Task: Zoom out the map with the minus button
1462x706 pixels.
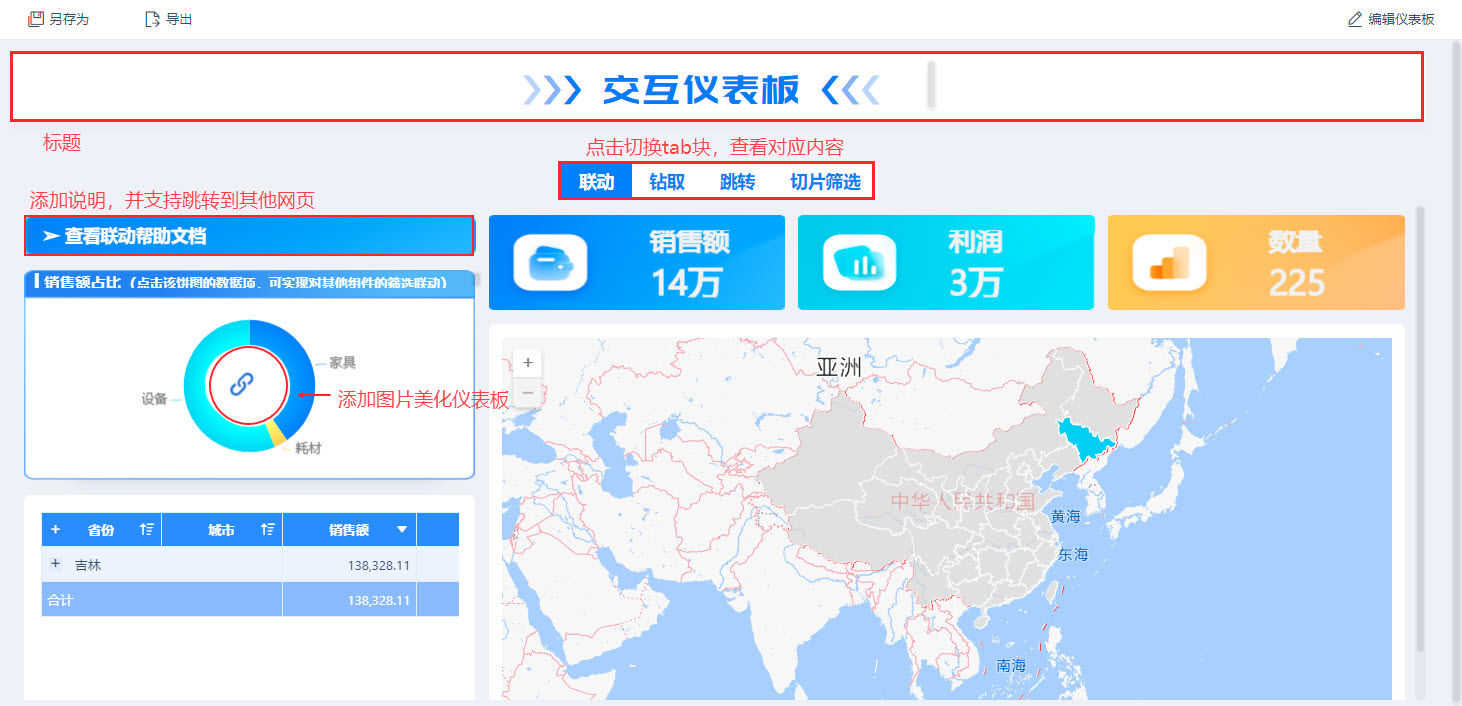Action: (528, 393)
